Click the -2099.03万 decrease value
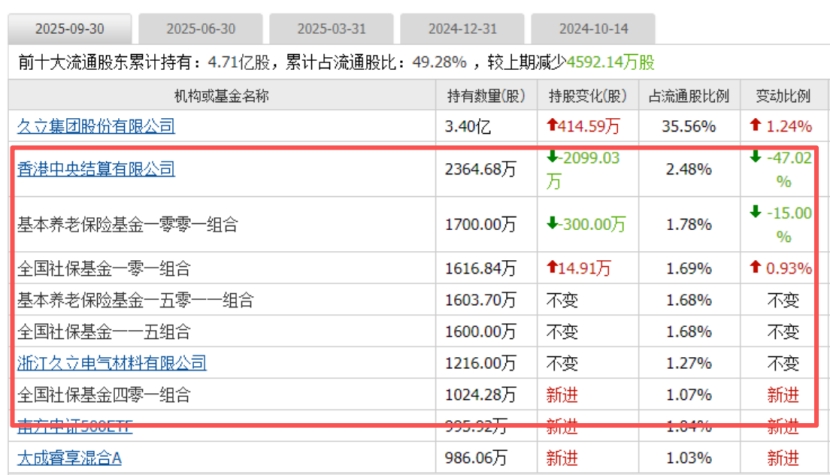This screenshot has width=830, height=475. [x=583, y=169]
